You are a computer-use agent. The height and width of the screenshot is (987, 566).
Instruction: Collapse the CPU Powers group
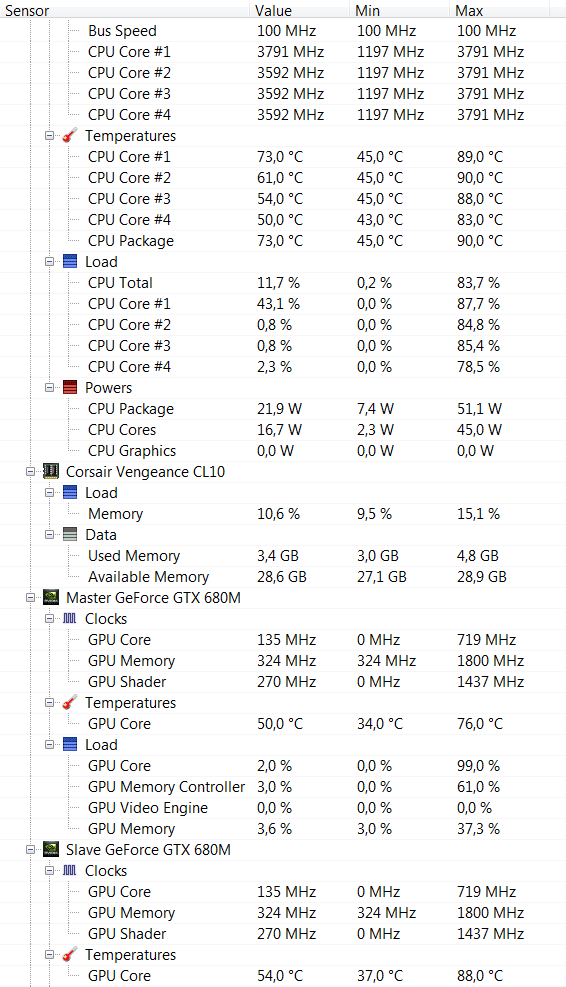click(49, 388)
